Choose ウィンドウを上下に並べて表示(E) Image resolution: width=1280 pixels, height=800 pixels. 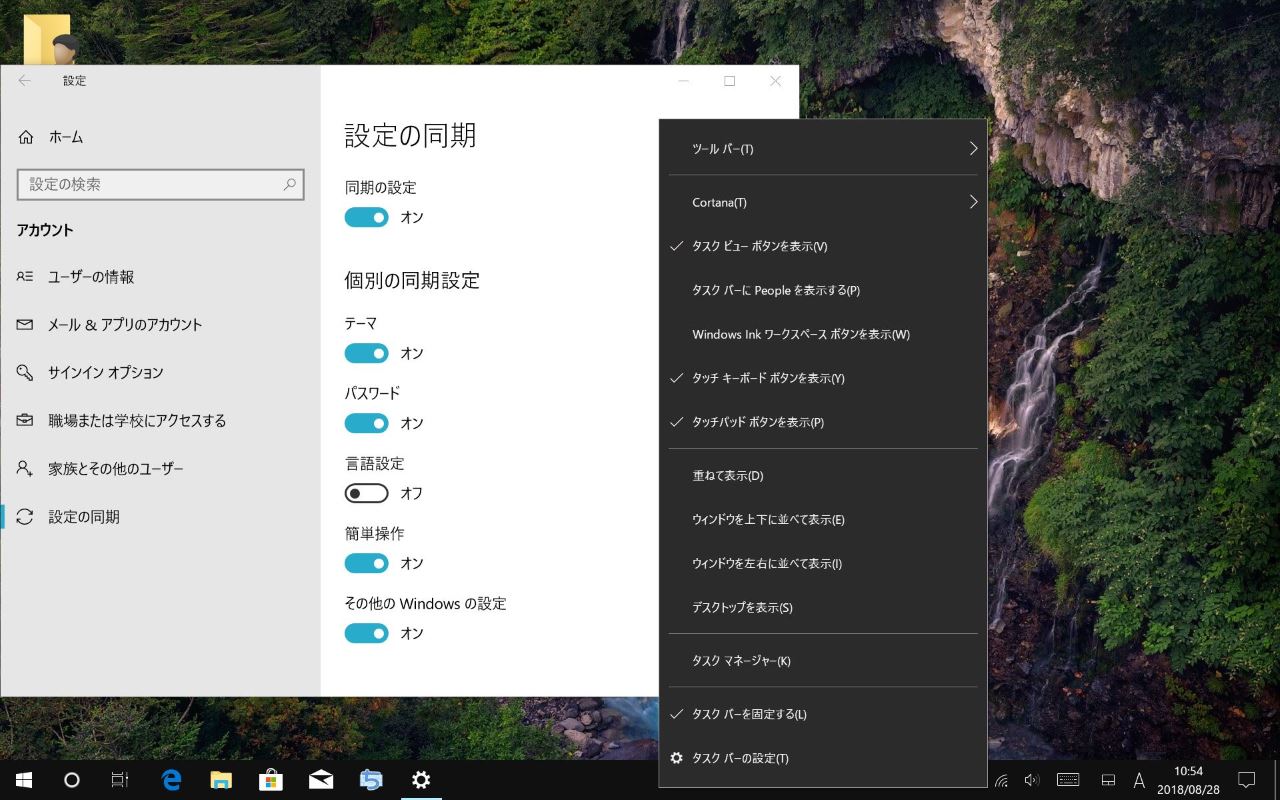[823, 520]
